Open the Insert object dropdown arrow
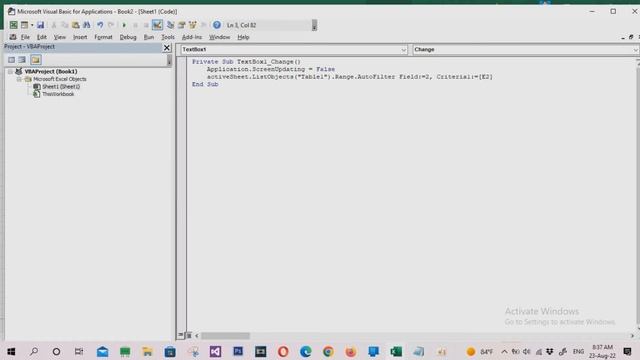 [x=32, y=25]
